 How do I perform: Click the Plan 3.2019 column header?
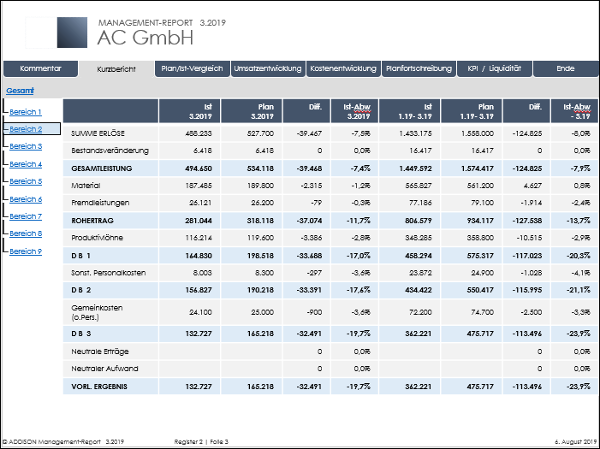251,111
